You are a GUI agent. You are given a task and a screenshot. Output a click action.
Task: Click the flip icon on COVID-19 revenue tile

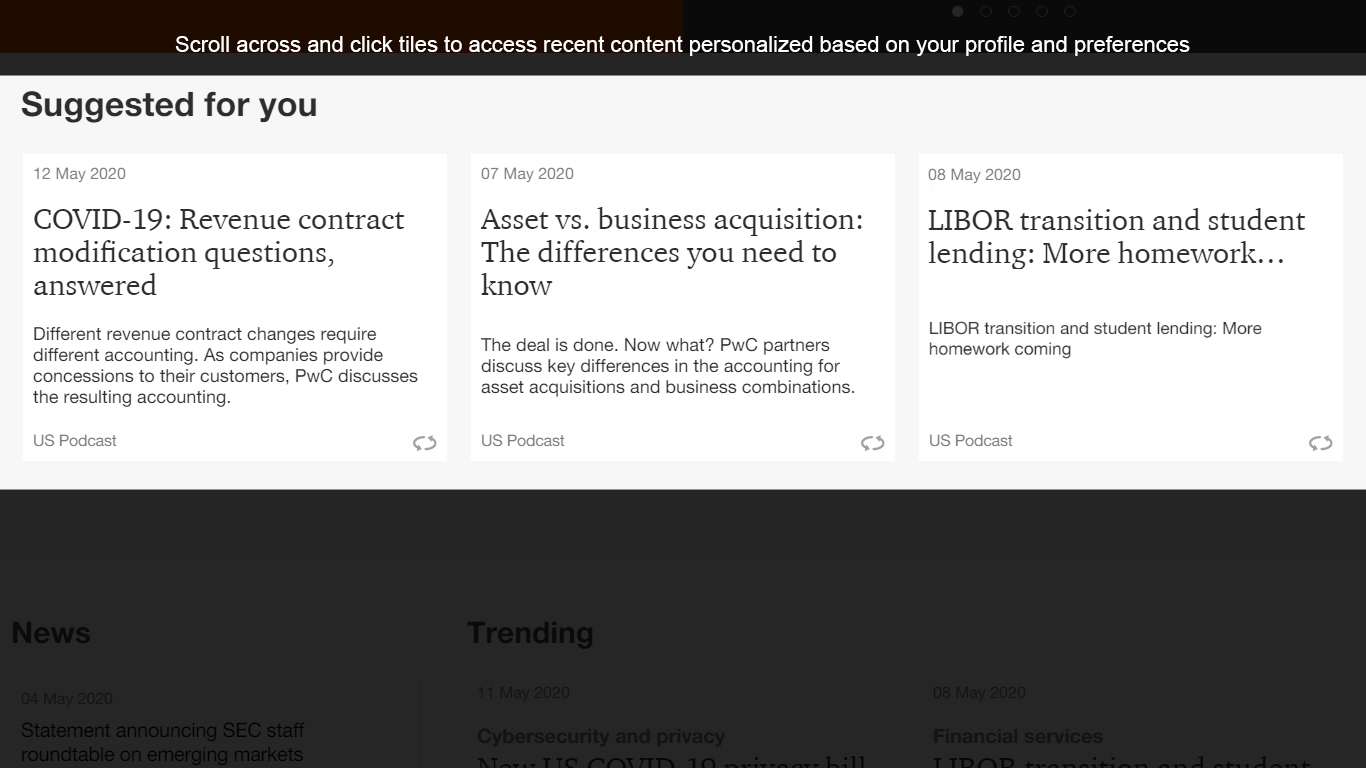[425, 443]
